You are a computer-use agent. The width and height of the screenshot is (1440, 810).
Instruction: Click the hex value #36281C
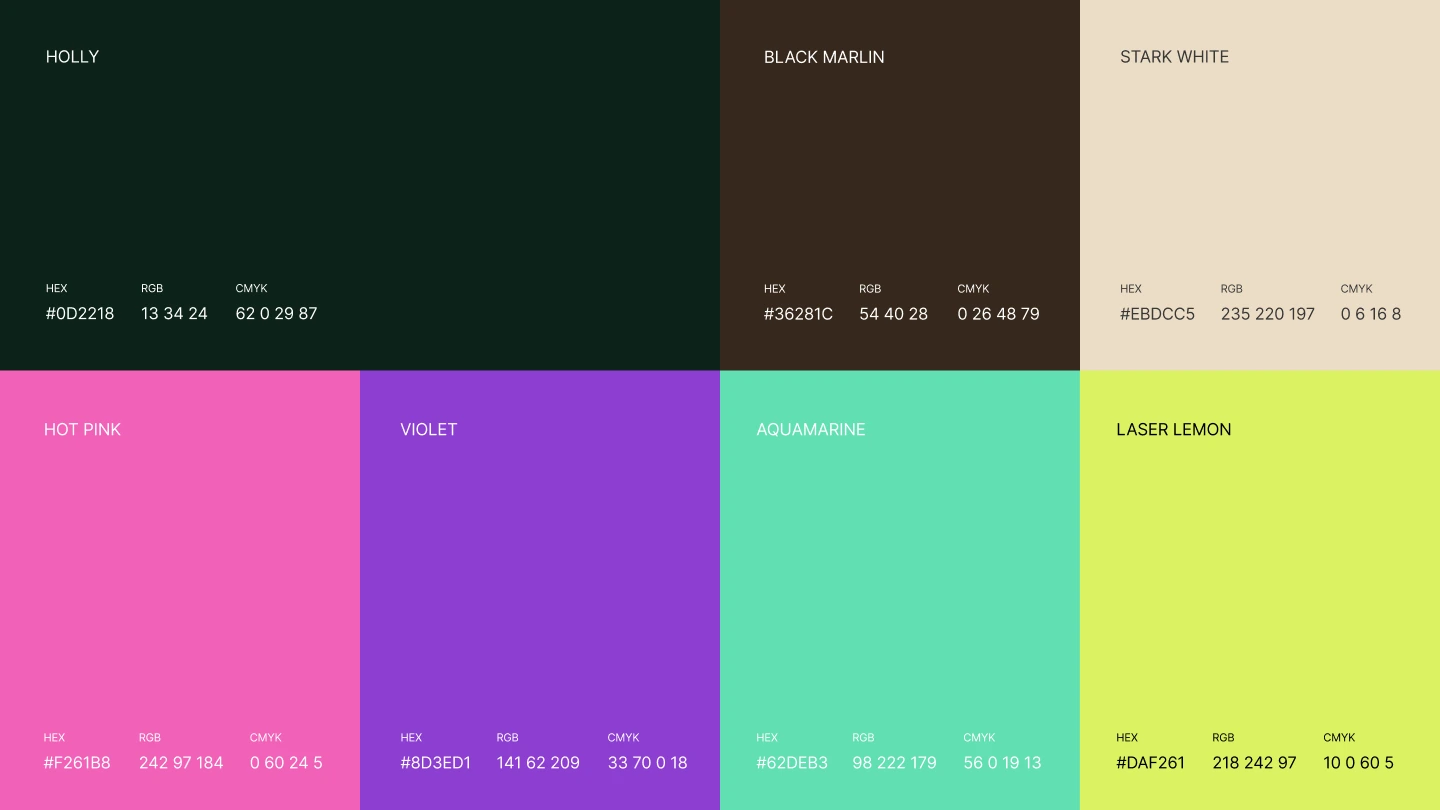[798, 314]
